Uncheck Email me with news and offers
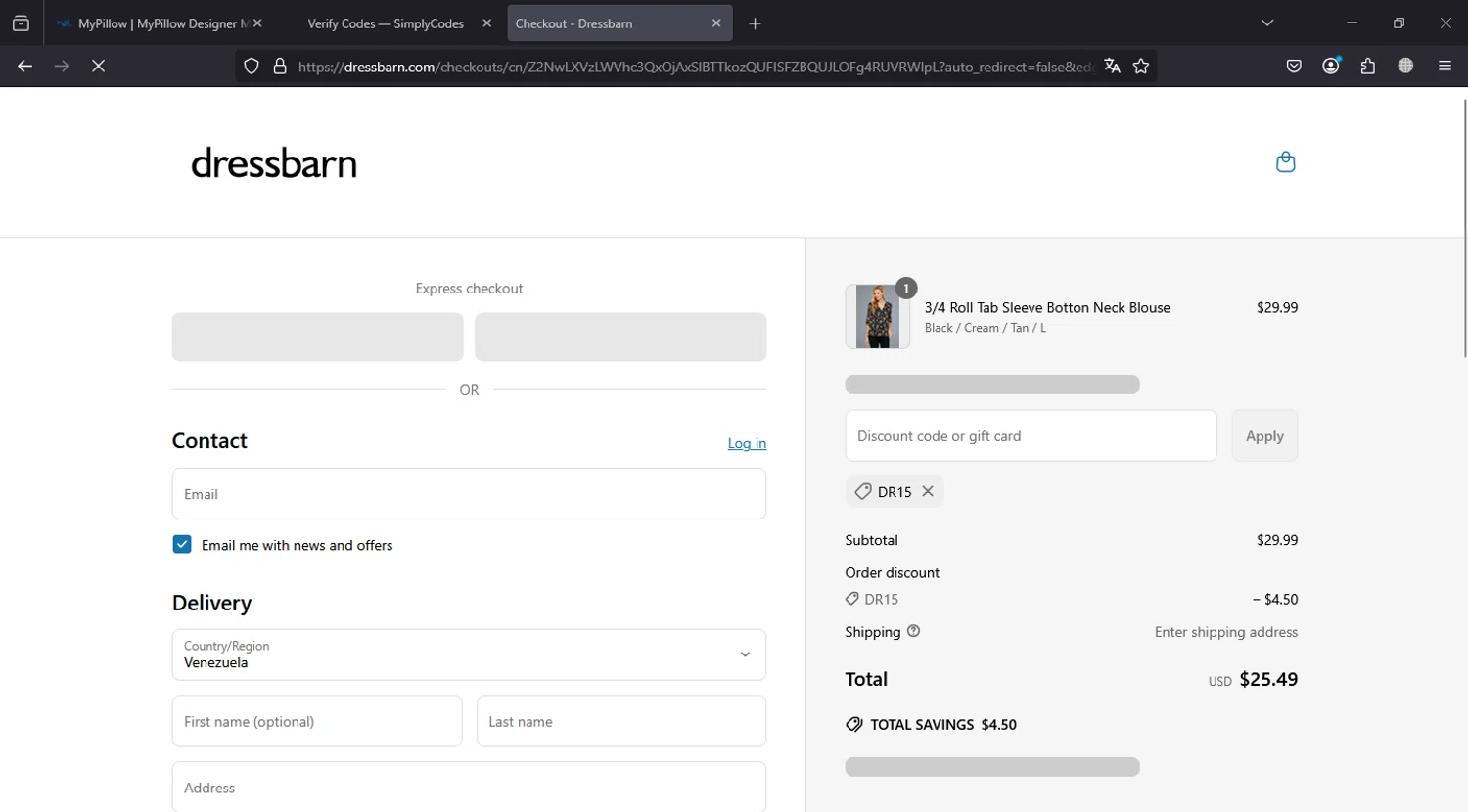Screen dimensions: 1468x812 point(182,544)
